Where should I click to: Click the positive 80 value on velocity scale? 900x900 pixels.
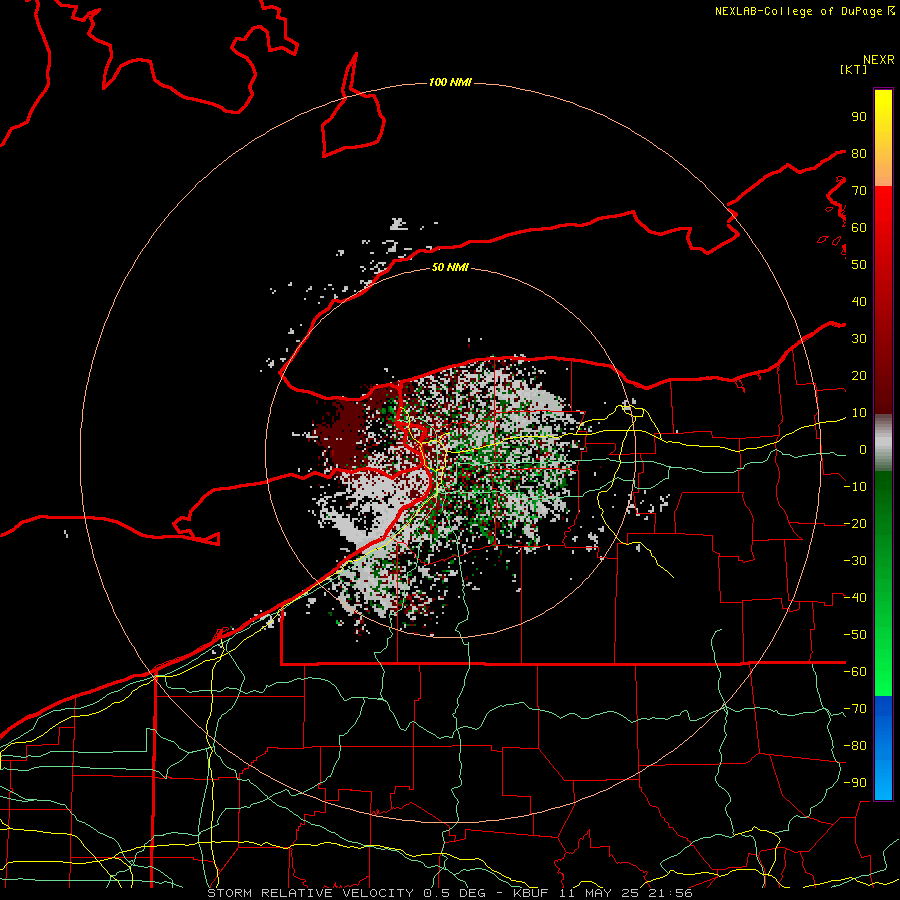point(859,154)
